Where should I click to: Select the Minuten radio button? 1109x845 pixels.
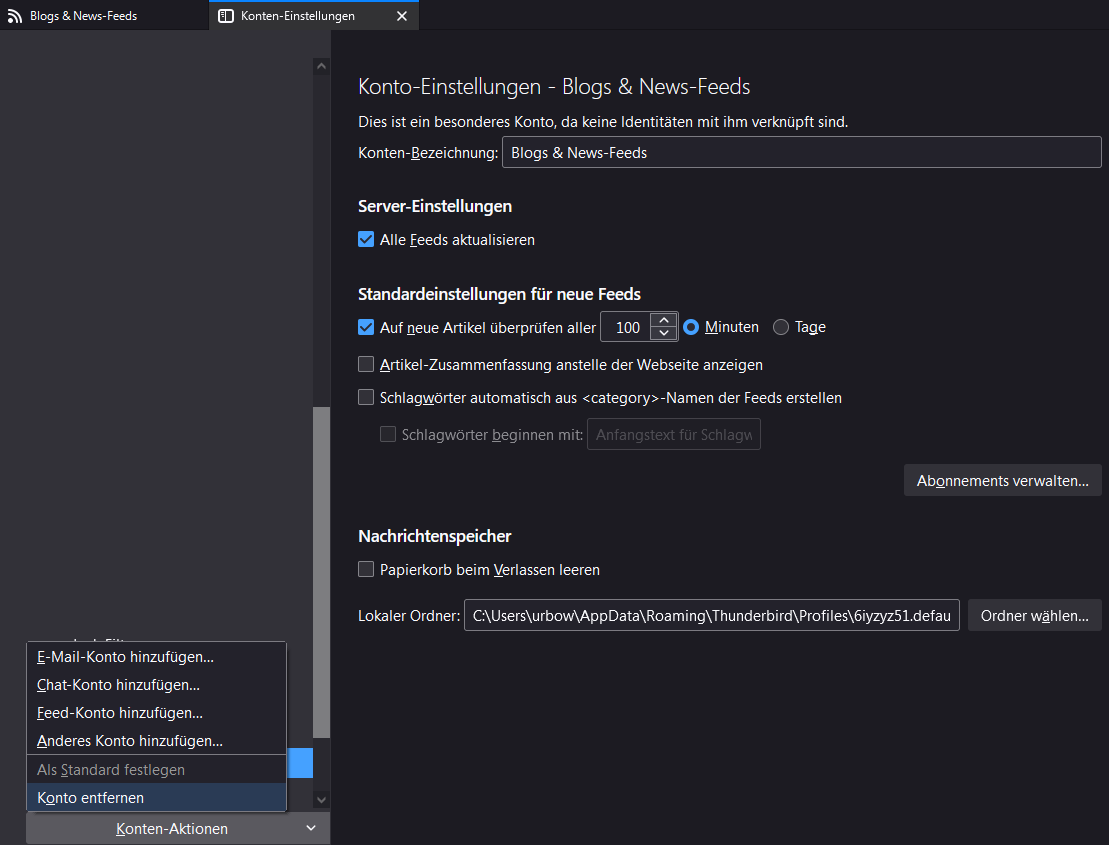coord(691,327)
